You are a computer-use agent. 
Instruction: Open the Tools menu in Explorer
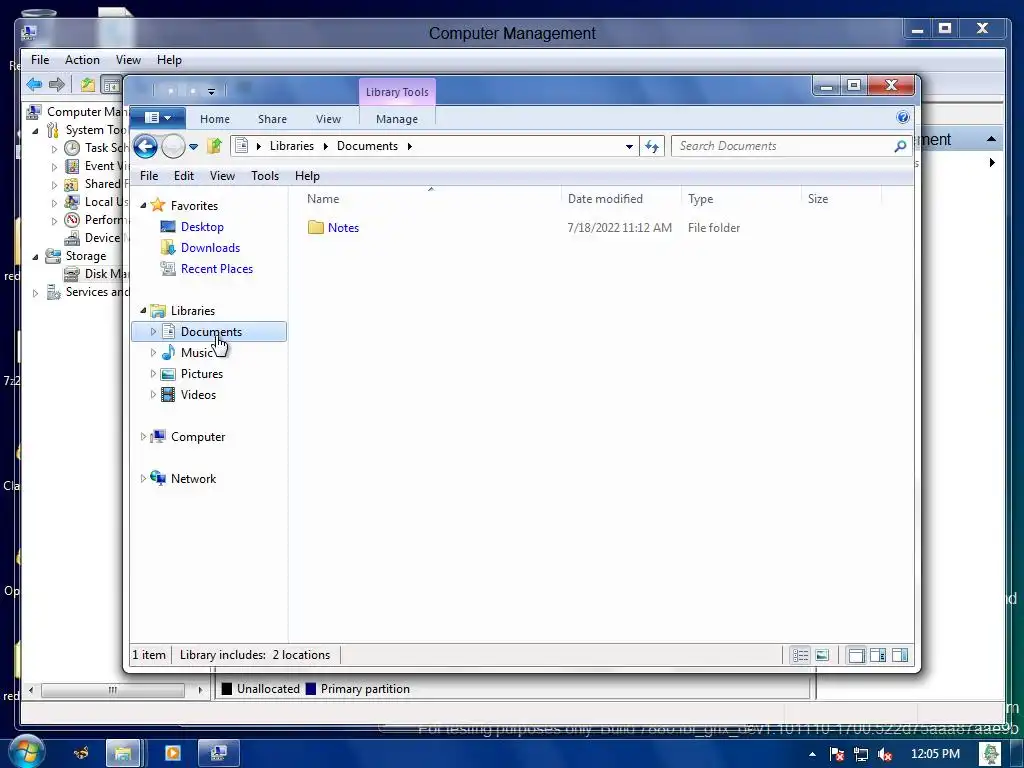point(265,176)
